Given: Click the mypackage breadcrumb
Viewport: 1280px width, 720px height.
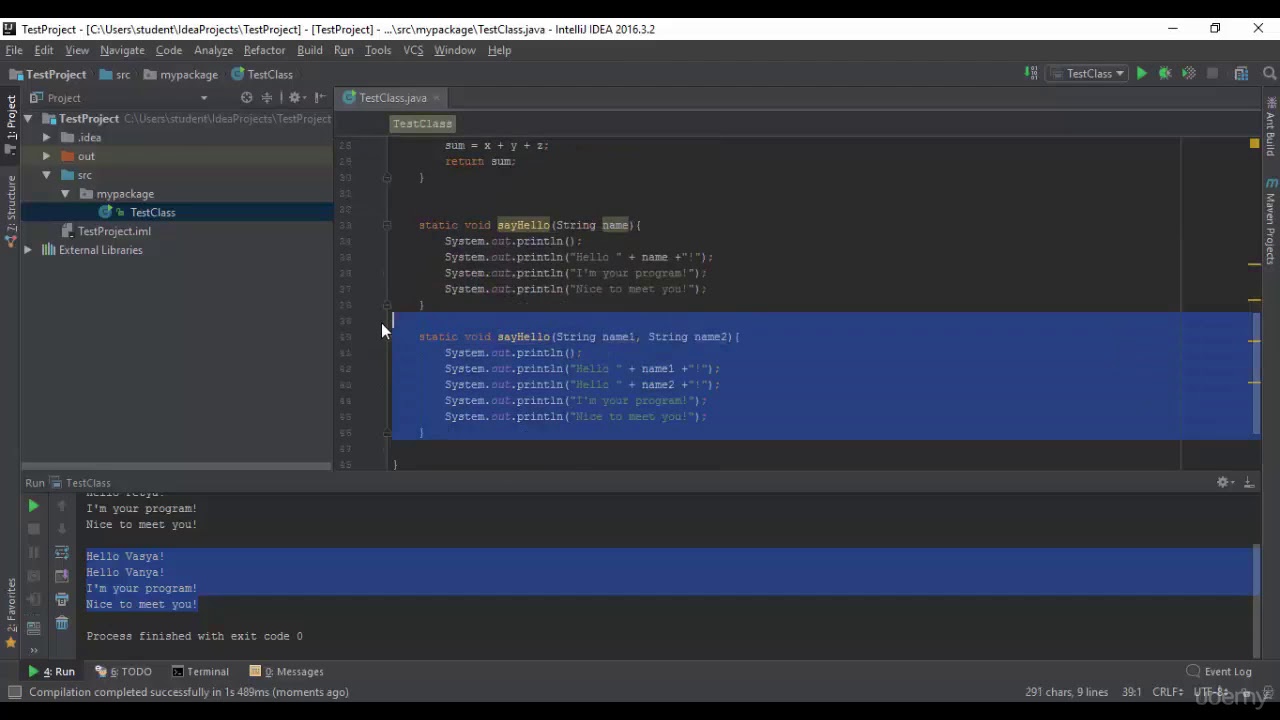Looking at the screenshot, I should pos(180,75).
